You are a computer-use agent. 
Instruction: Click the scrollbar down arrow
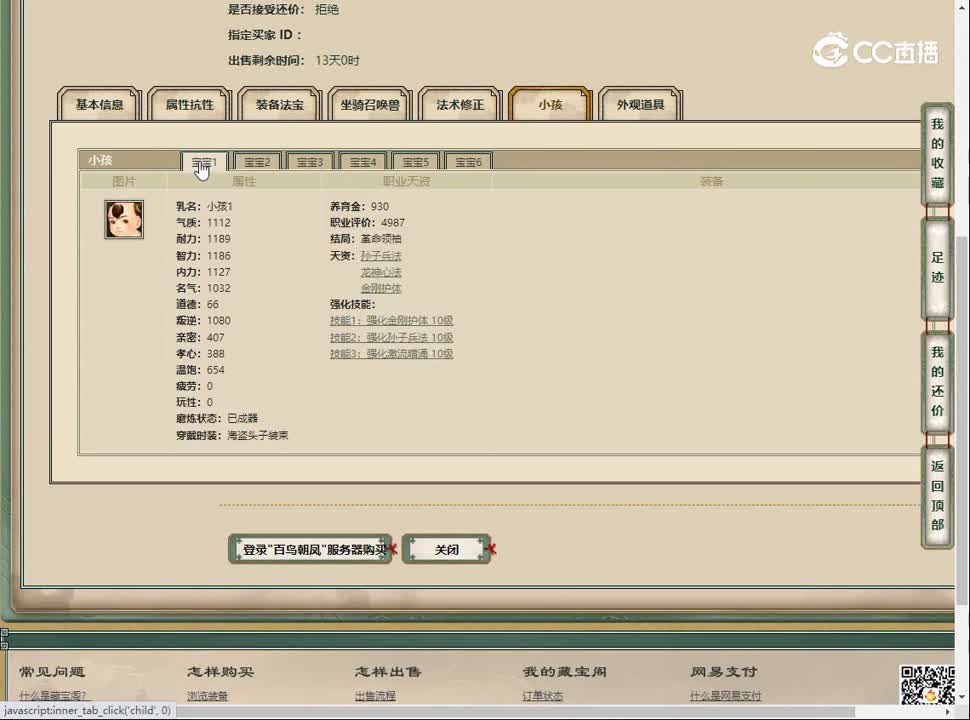pos(962,697)
